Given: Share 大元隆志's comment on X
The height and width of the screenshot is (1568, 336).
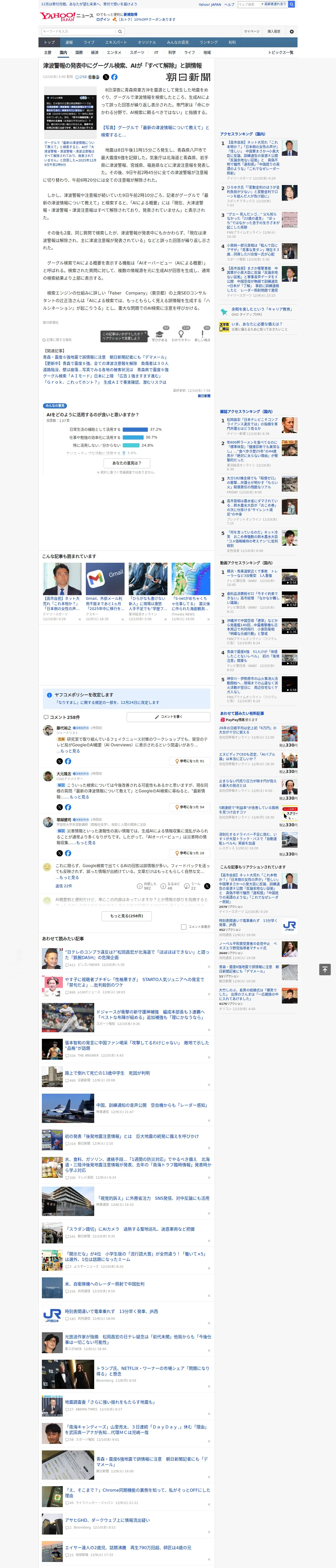Looking at the screenshot, I should pyautogui.click(x=60, y=807).
